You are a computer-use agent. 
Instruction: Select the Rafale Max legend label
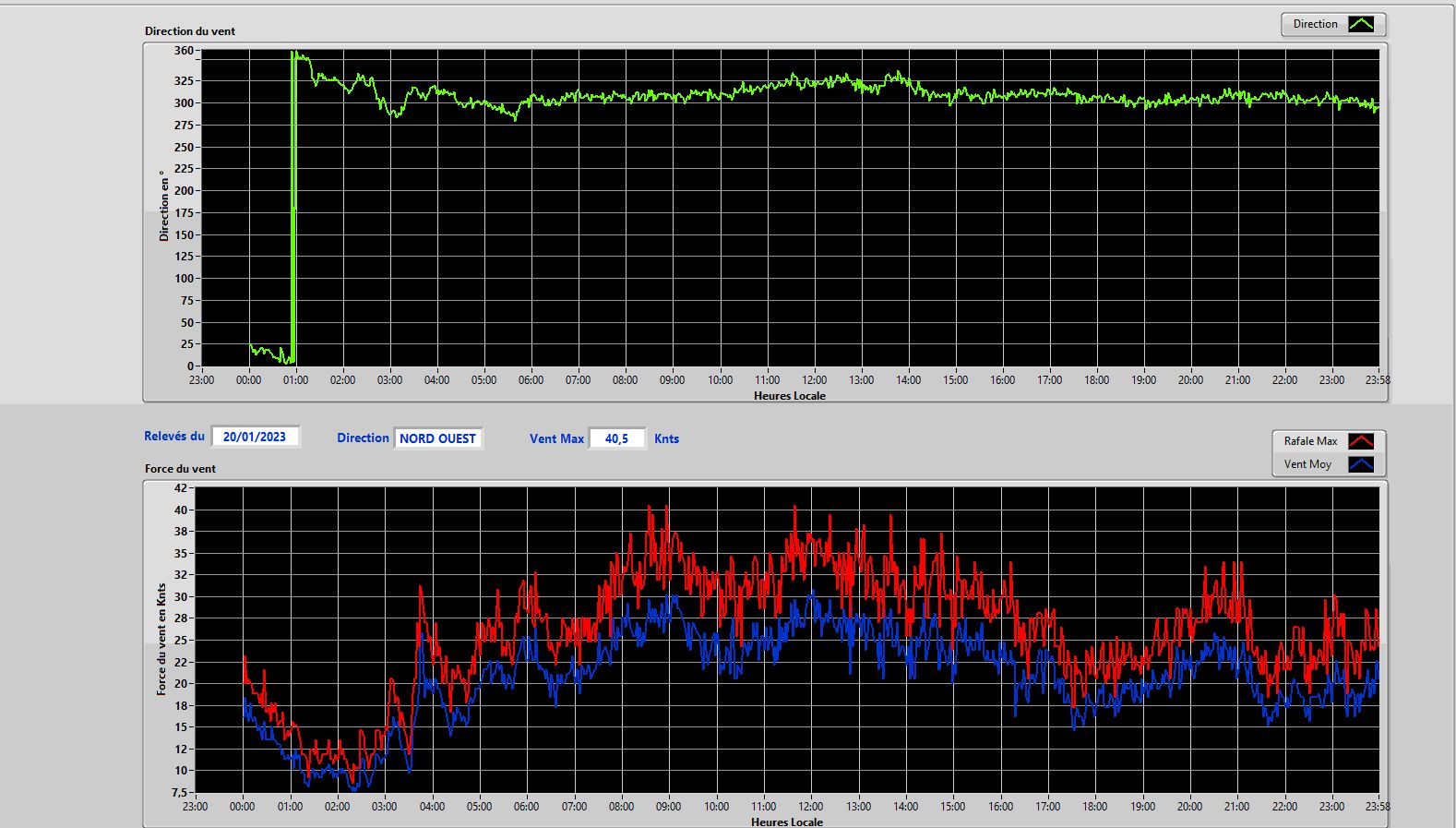tap(1310, 441)
